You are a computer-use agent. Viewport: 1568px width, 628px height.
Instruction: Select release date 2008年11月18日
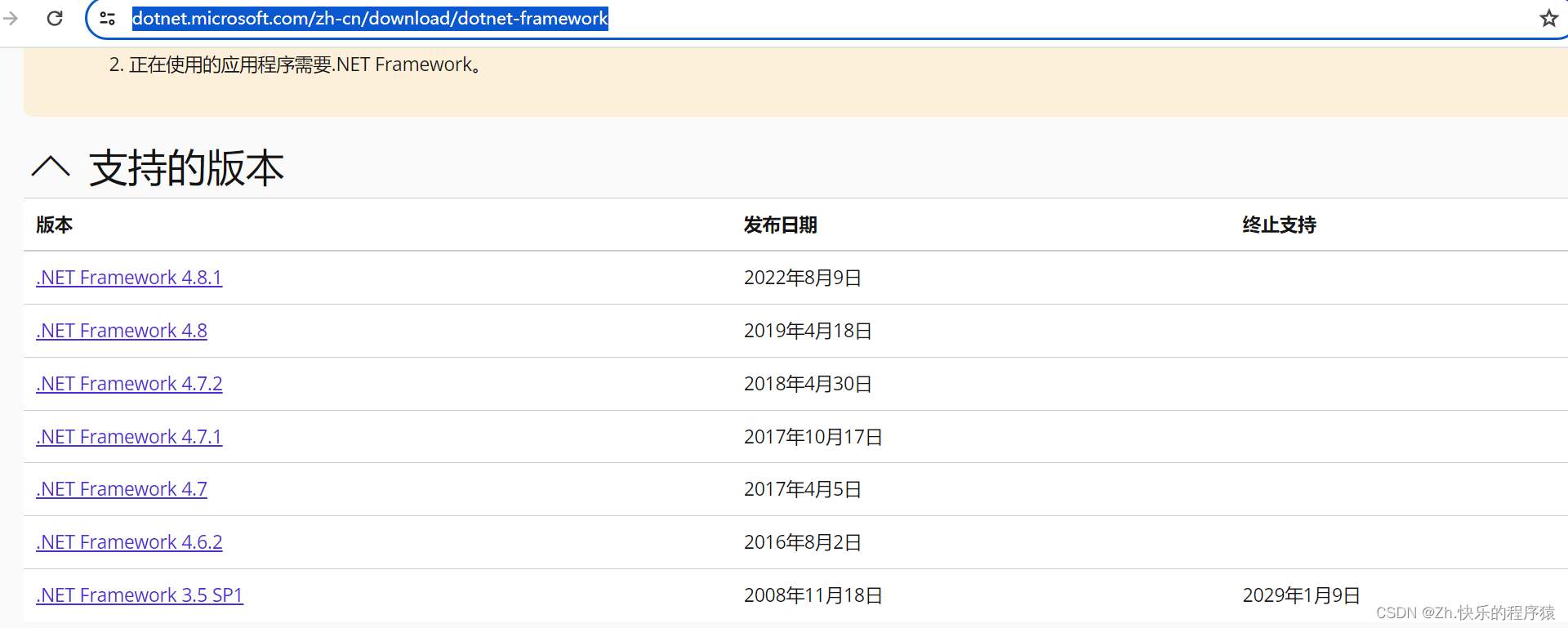click(x=813, y=595)
